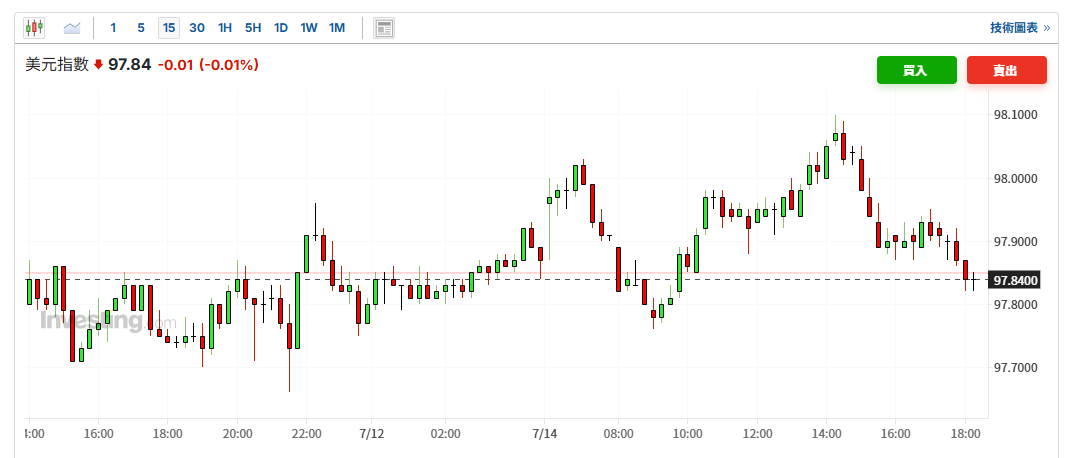Select the 1H interval

click(x=225, y=28)
